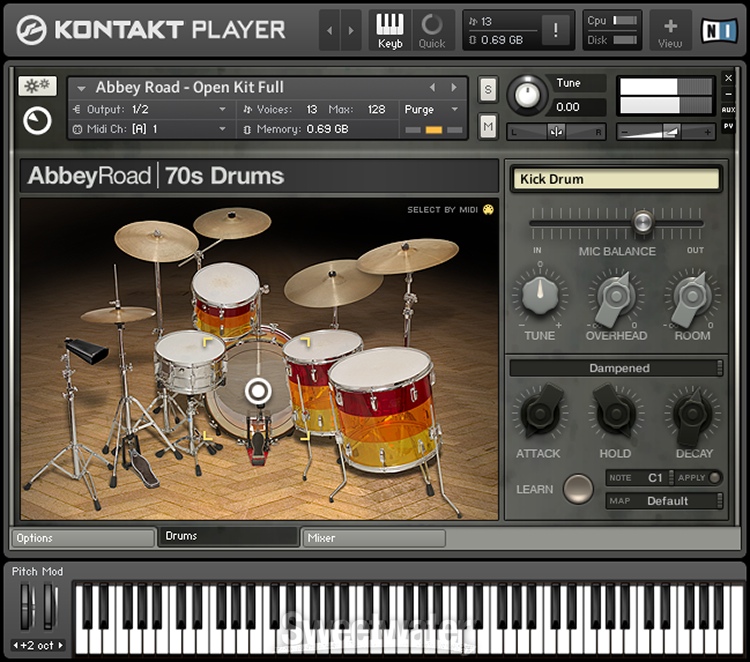Click the OVERHEAD level knob
The width and height of the screenshot is (750, 662).
(616, 297)
